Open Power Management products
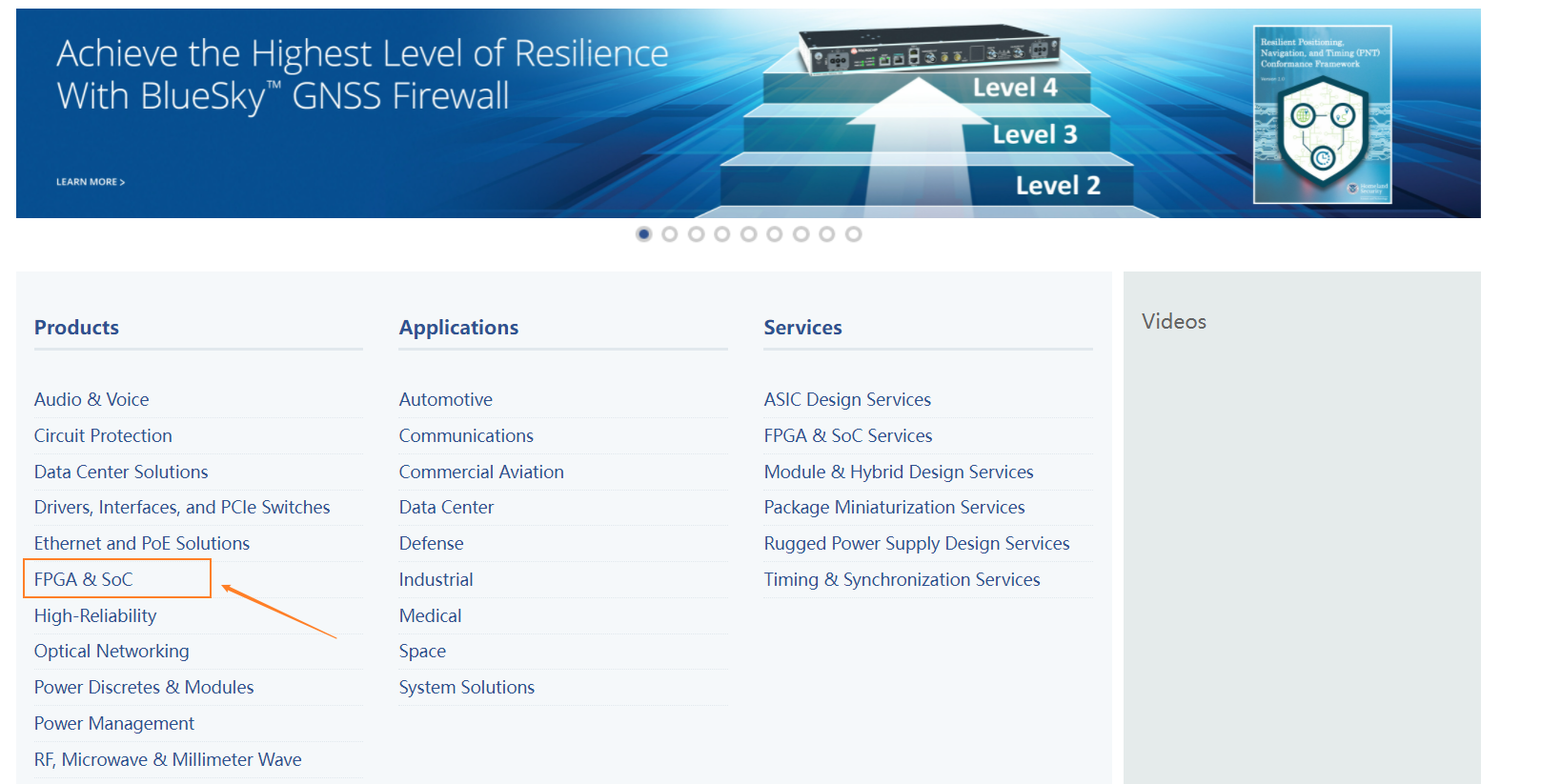 (114, 724)
